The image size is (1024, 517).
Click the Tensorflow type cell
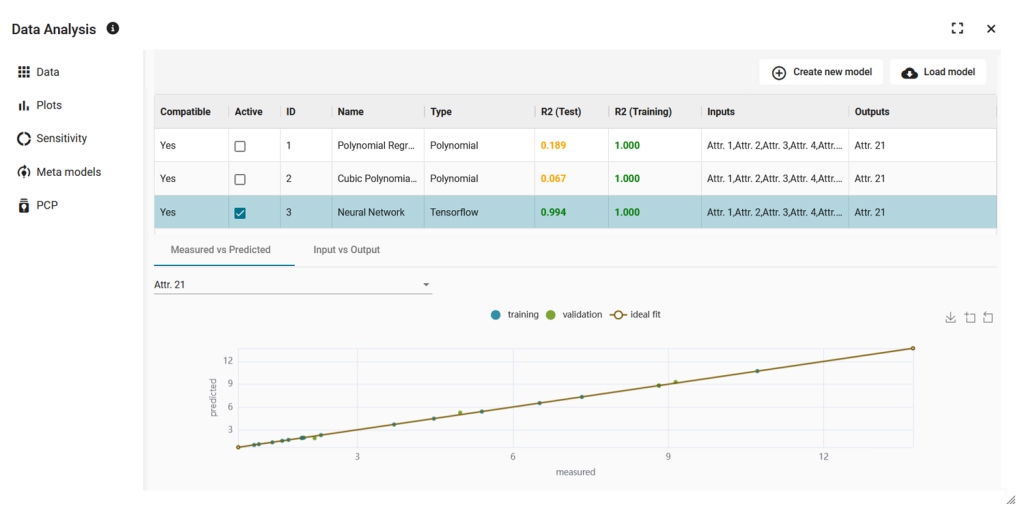[x=479, y=212]
